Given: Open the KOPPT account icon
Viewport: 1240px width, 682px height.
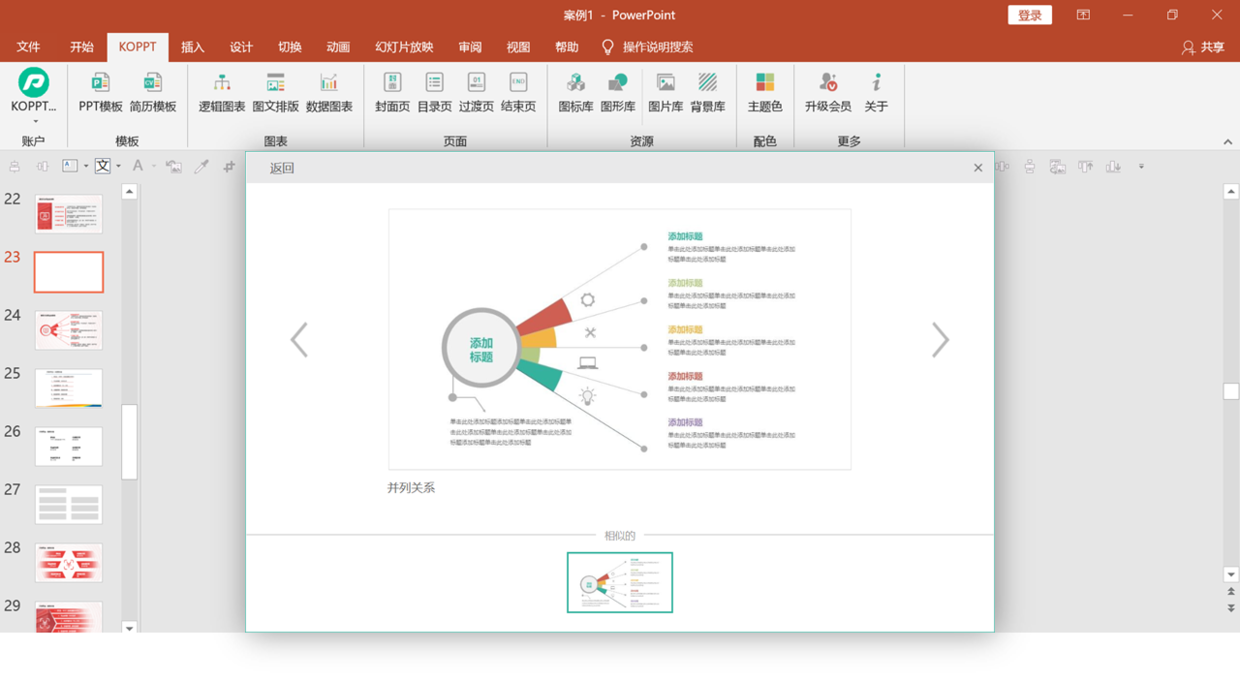Looking at the screenshot, I should point(33,82).
